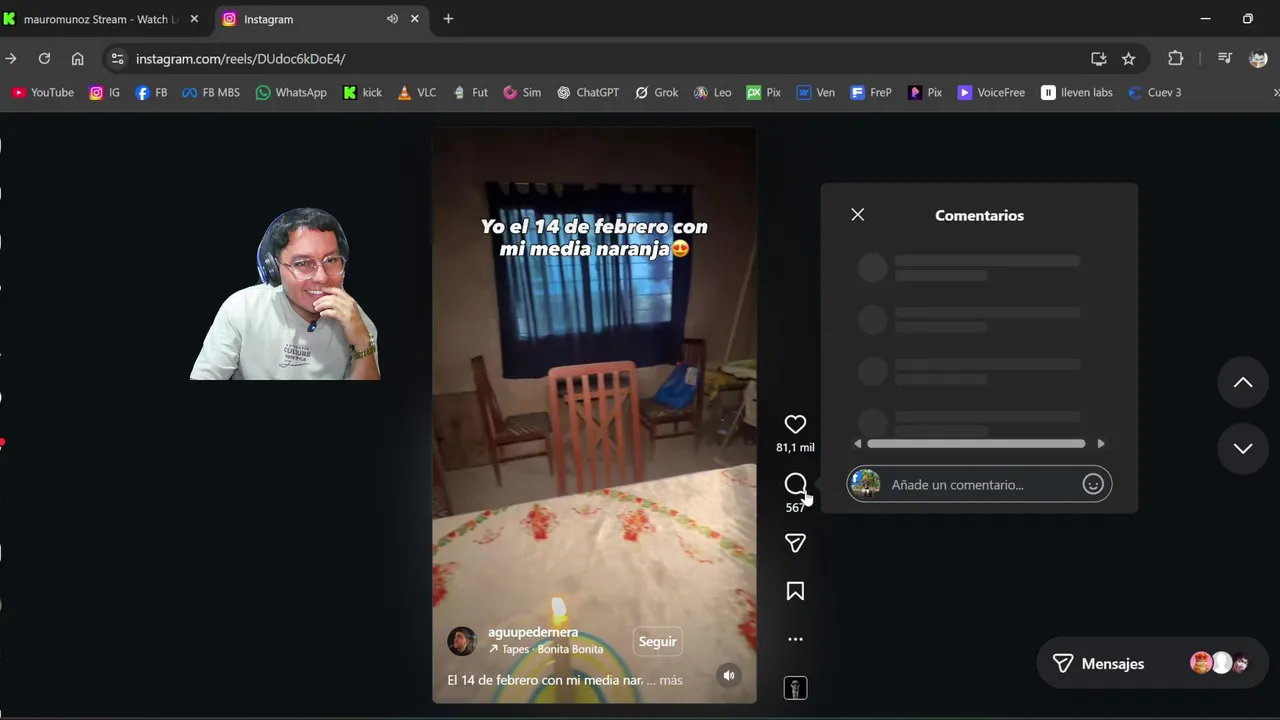This screenshot has height=720, width=1280.
Task: Open WhatsApp bookmark
Action: pos(291,92)
